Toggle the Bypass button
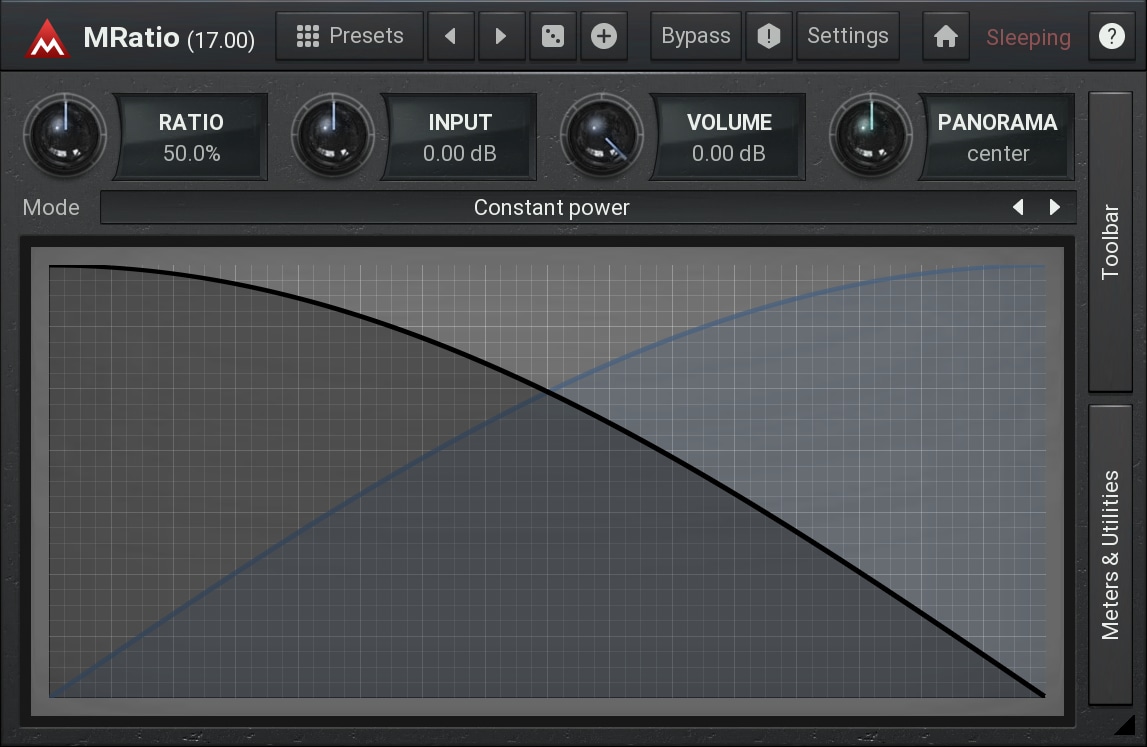The height and width of the screenshot is (747, 1147). tap(696, 37)
